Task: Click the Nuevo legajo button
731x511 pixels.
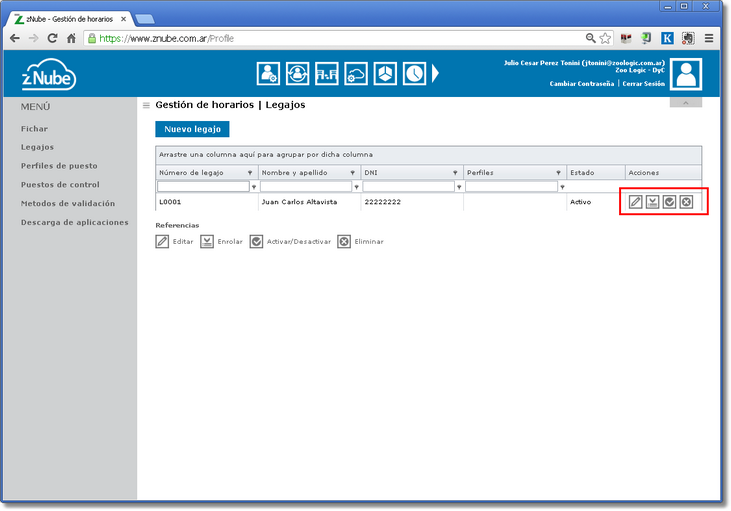Action: (x=192, y=129)
